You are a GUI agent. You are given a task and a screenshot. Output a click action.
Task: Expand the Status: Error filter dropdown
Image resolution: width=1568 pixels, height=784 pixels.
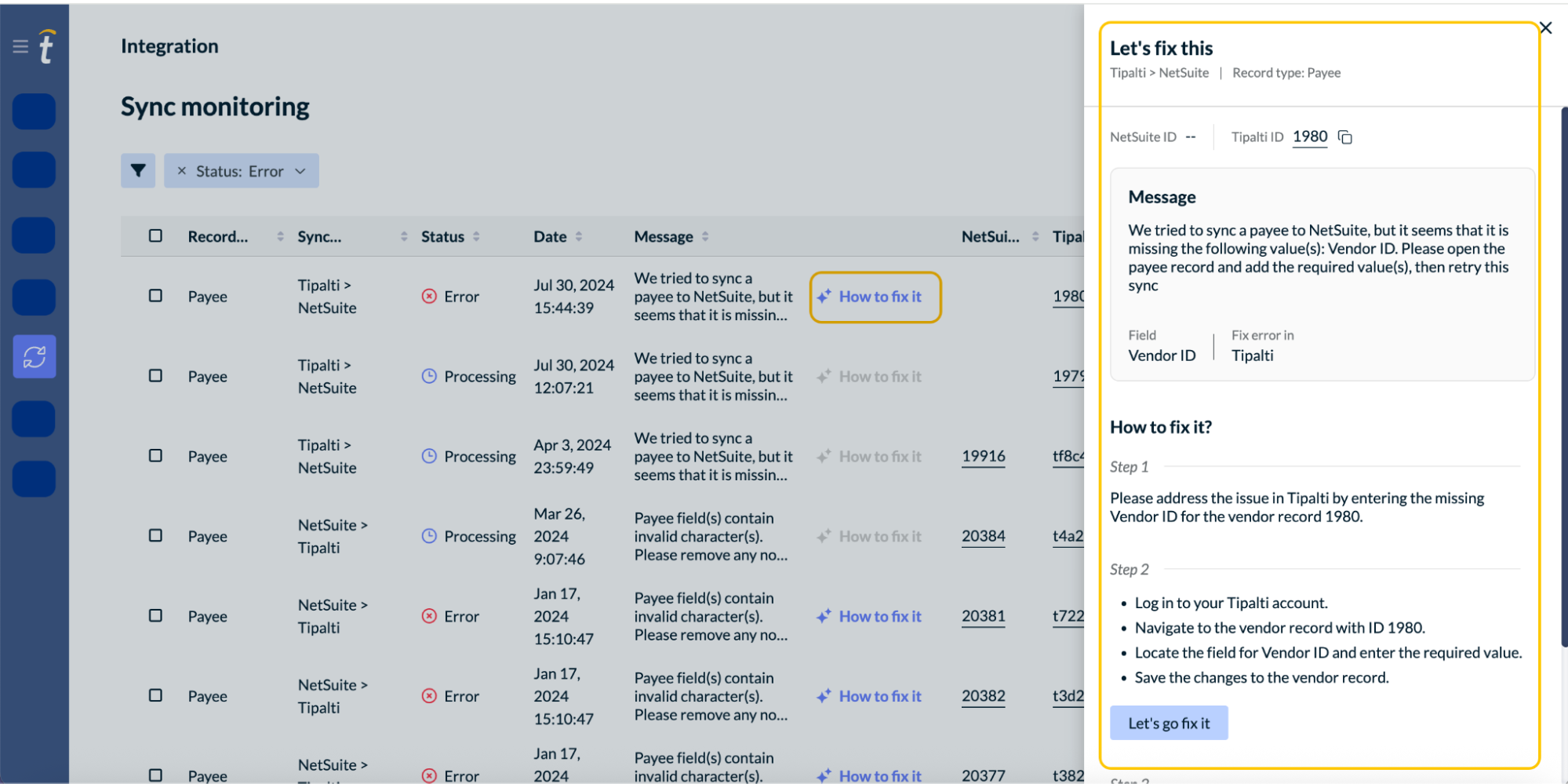tap(301, 170)
